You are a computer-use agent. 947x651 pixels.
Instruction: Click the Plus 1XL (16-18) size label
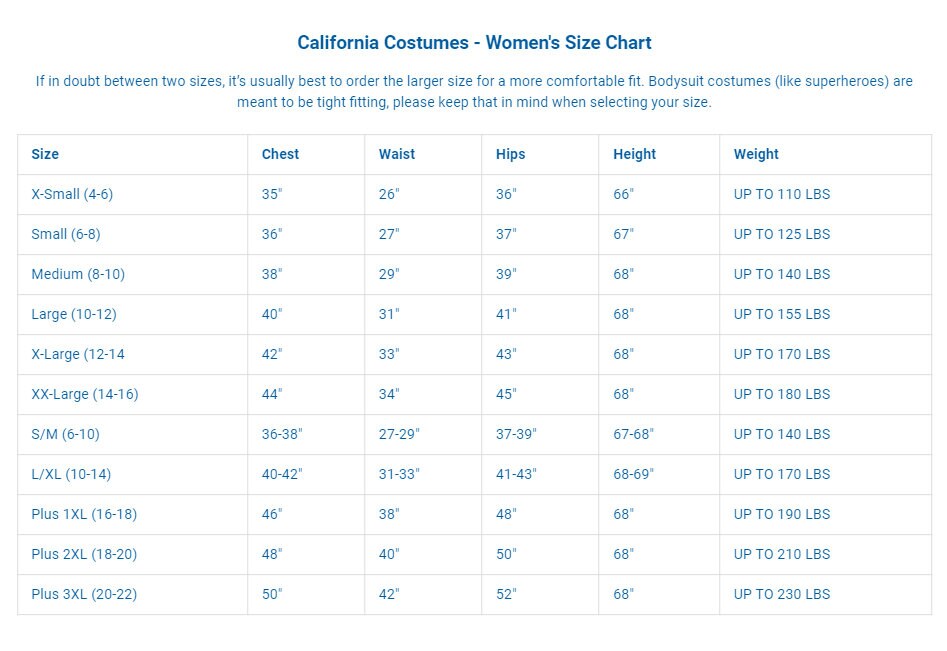coord(84,514)
